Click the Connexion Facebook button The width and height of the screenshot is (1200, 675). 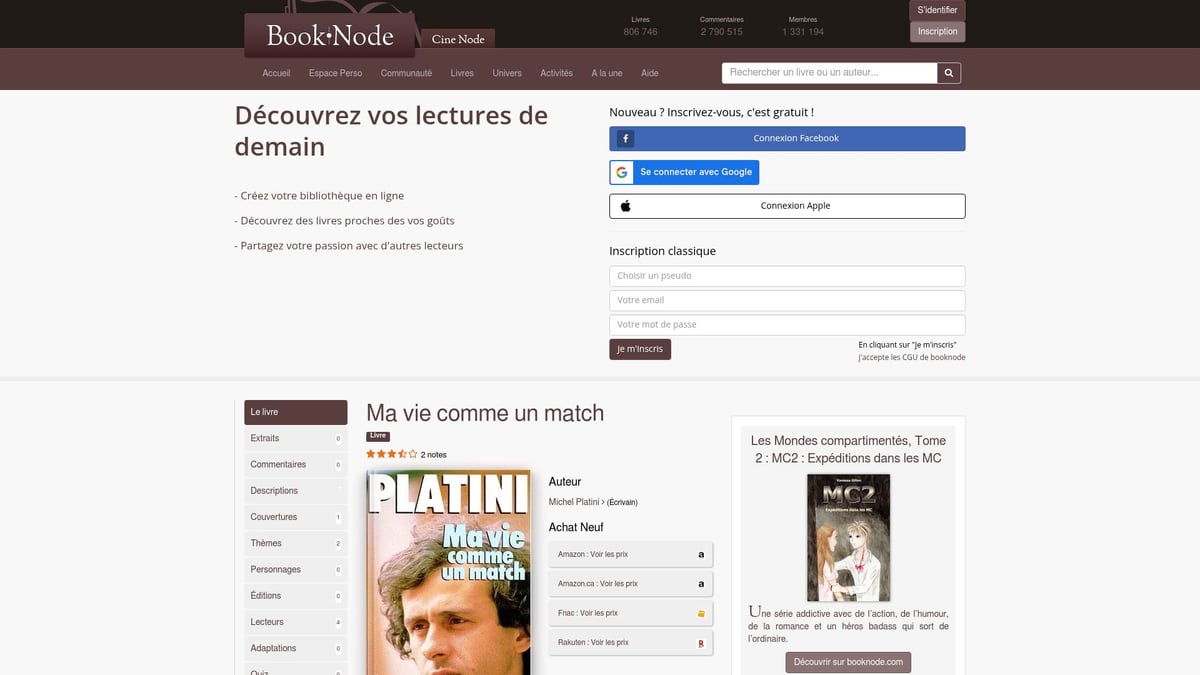click(787, 139)
